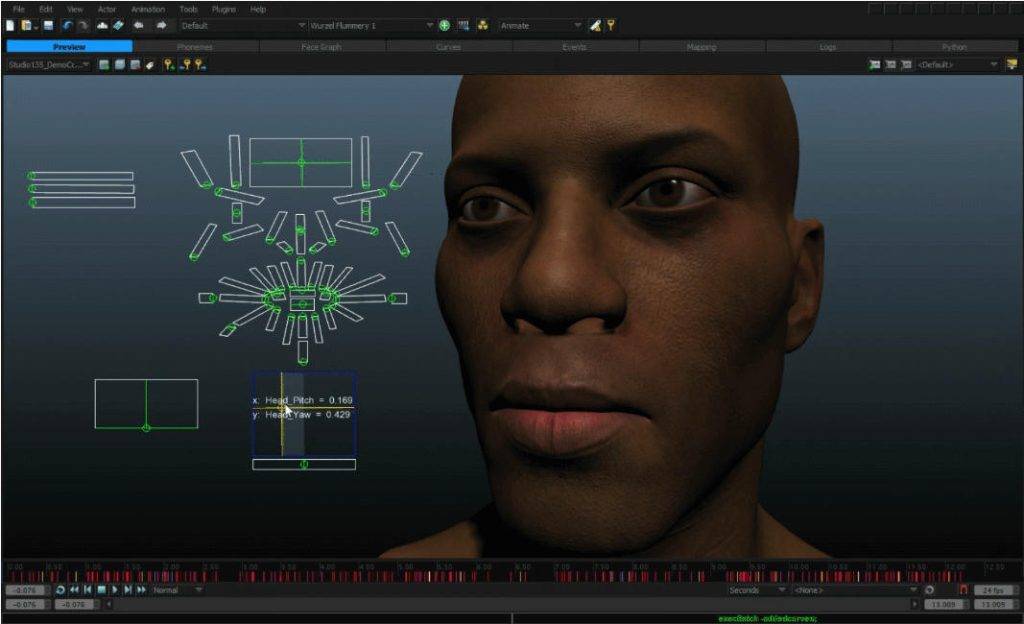Image resolution: width=1024 pixels, height=624 pixels.
Task: Toggle the red magnet snap icon
Action: [963, 589]
